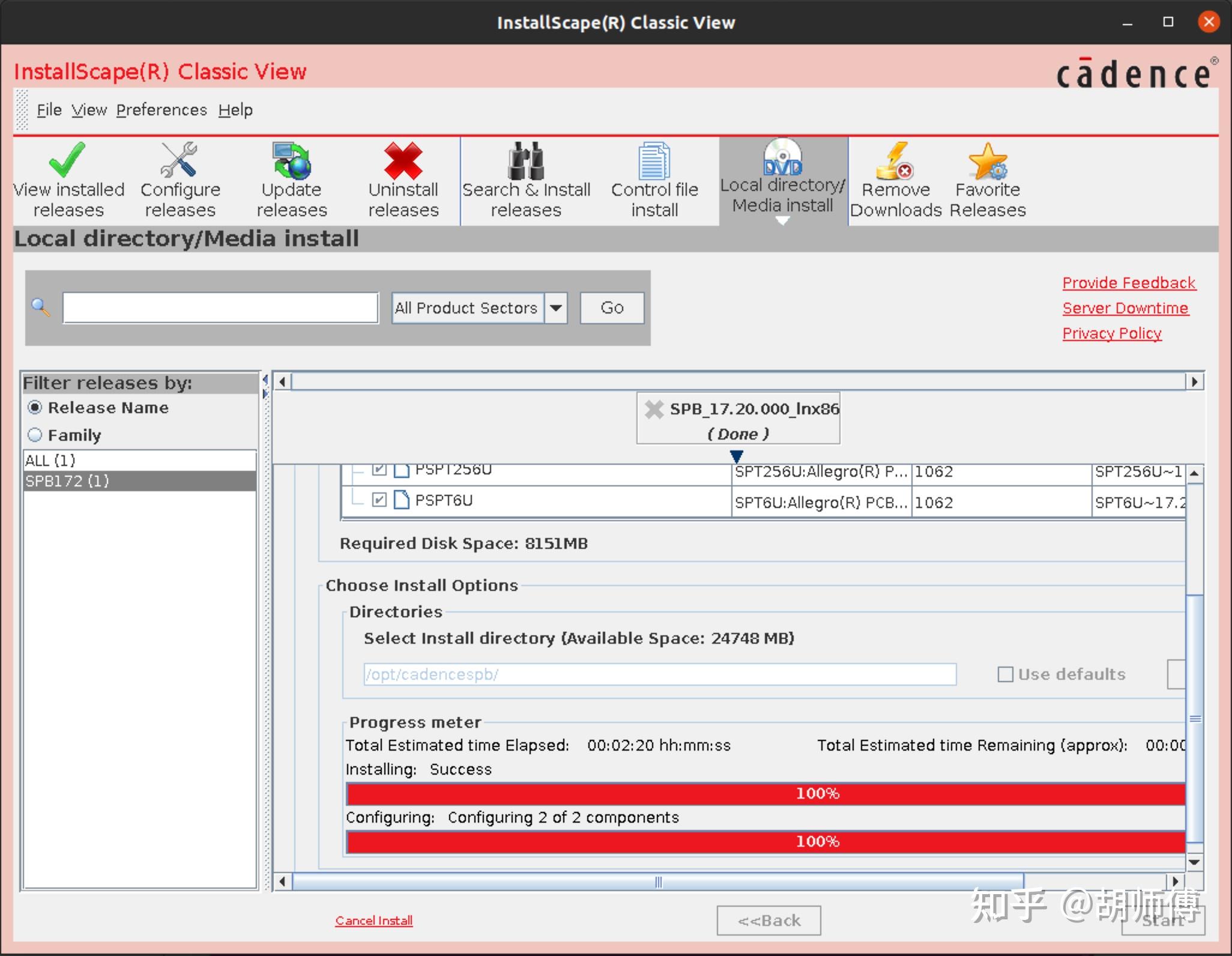Toggle the PSPT6U checkbox
Viewport: 1232px width, 956px height.
tap(379, 500)
